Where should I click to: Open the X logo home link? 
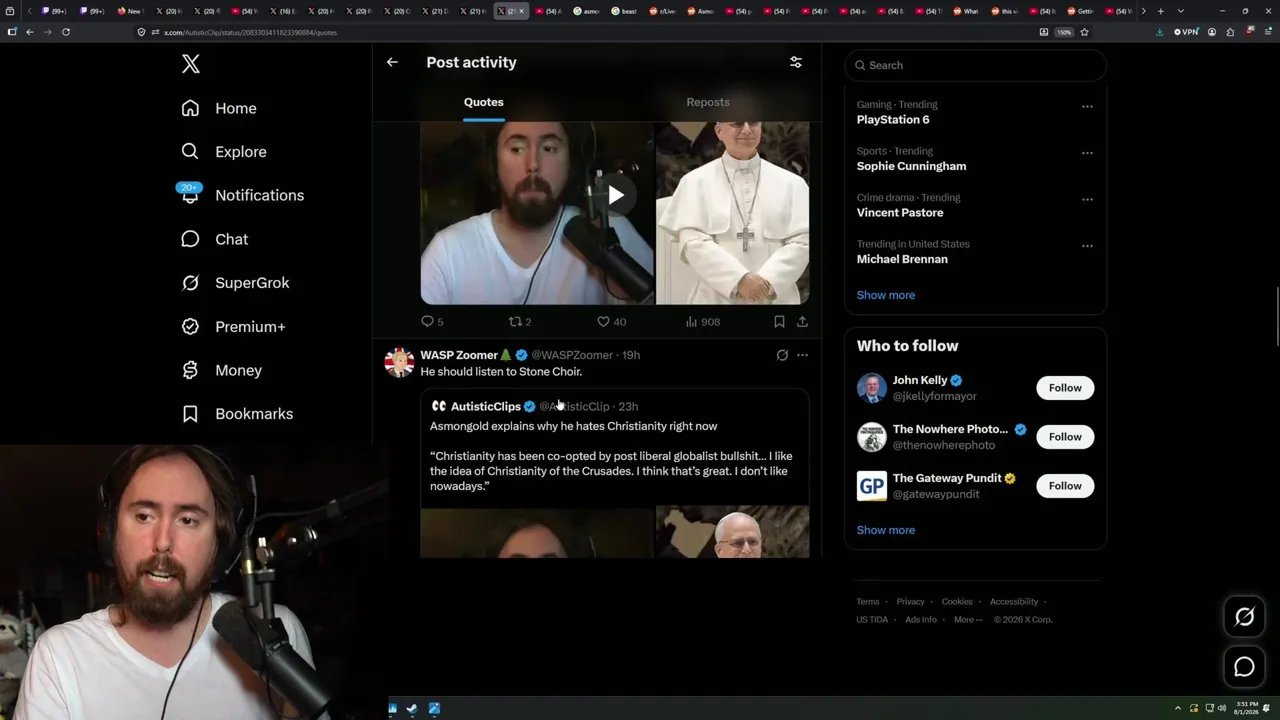(191, 64)
